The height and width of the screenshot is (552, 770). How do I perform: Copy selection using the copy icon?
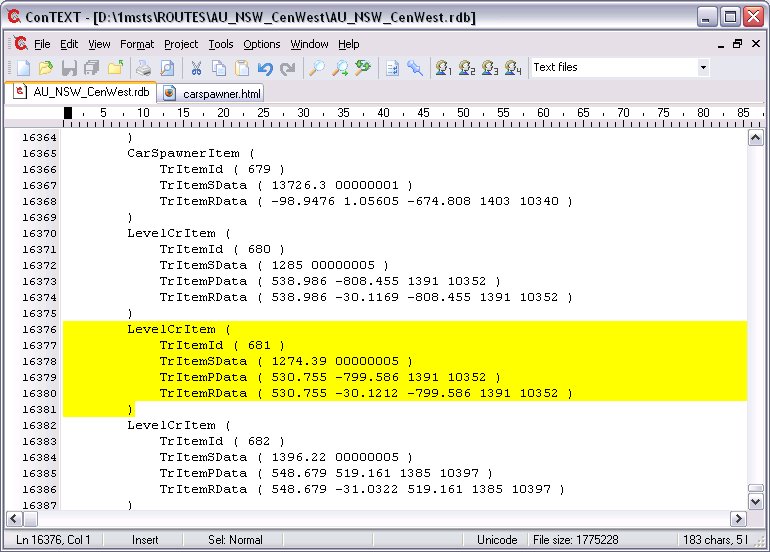coord(219,68)
